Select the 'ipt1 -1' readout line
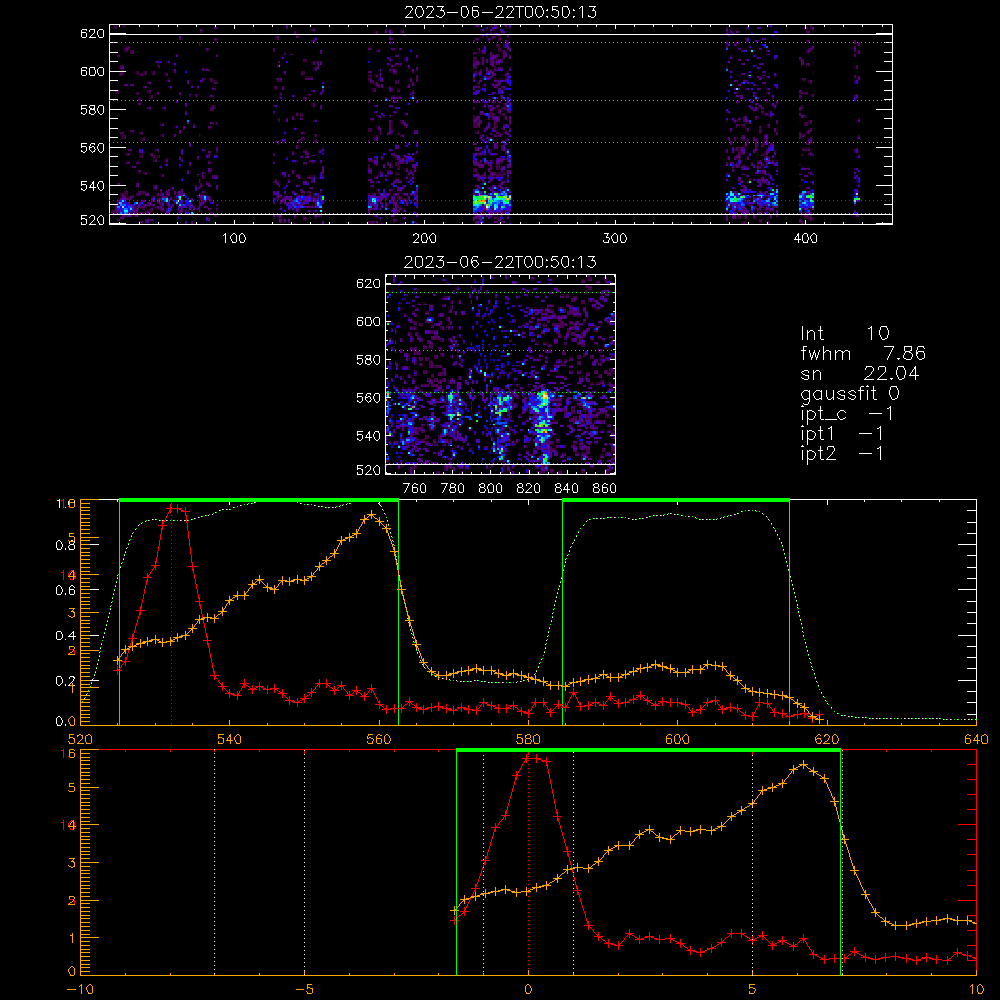This screenshot has width=1000, height=1000. pyautogui.click(x=842, y=434)
